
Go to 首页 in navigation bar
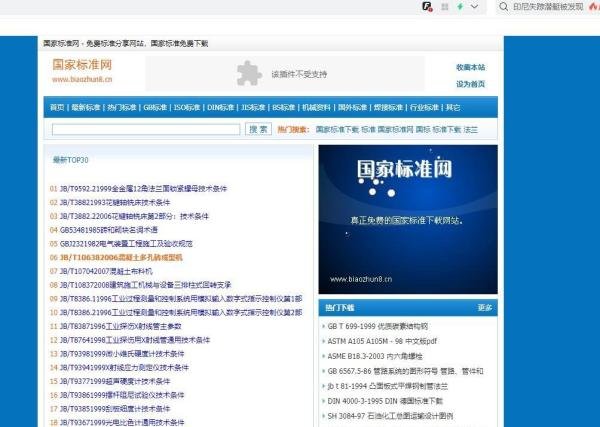57,108
